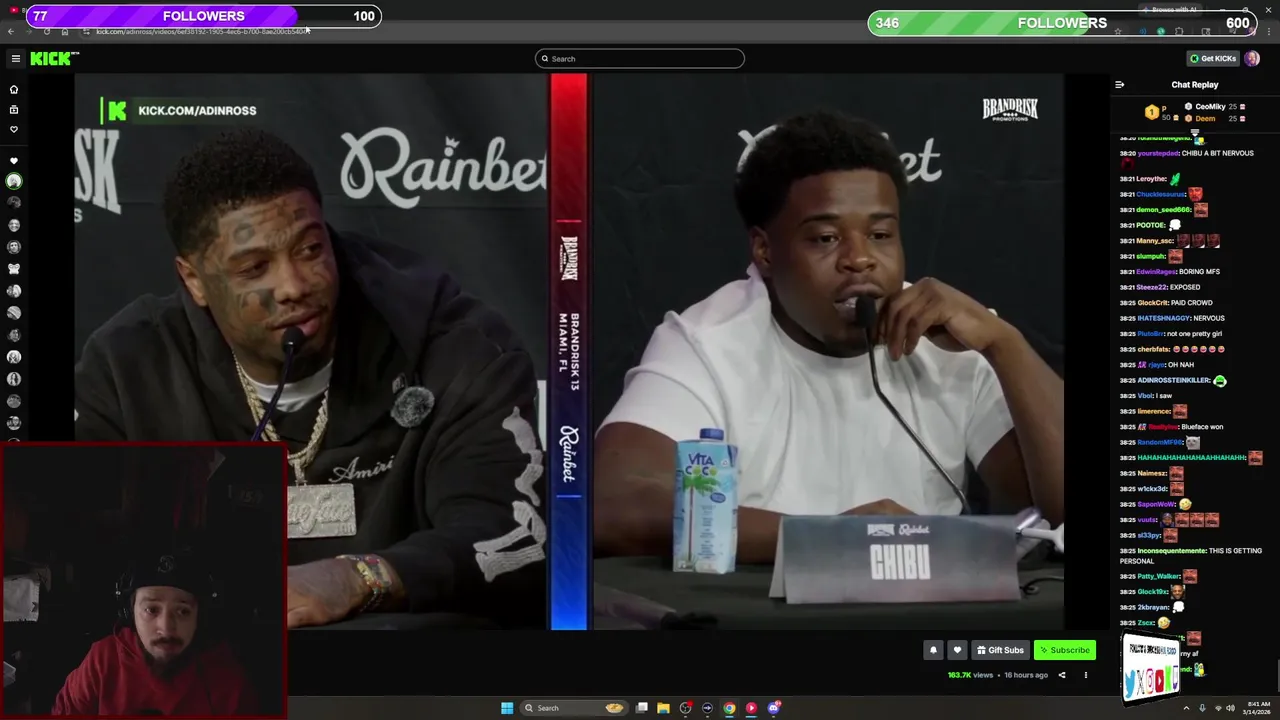Click chat message 'THIS IS GETTING PERSONAL'
The width and height of the screenshot is (1280, 720).
coord(1191,555)
